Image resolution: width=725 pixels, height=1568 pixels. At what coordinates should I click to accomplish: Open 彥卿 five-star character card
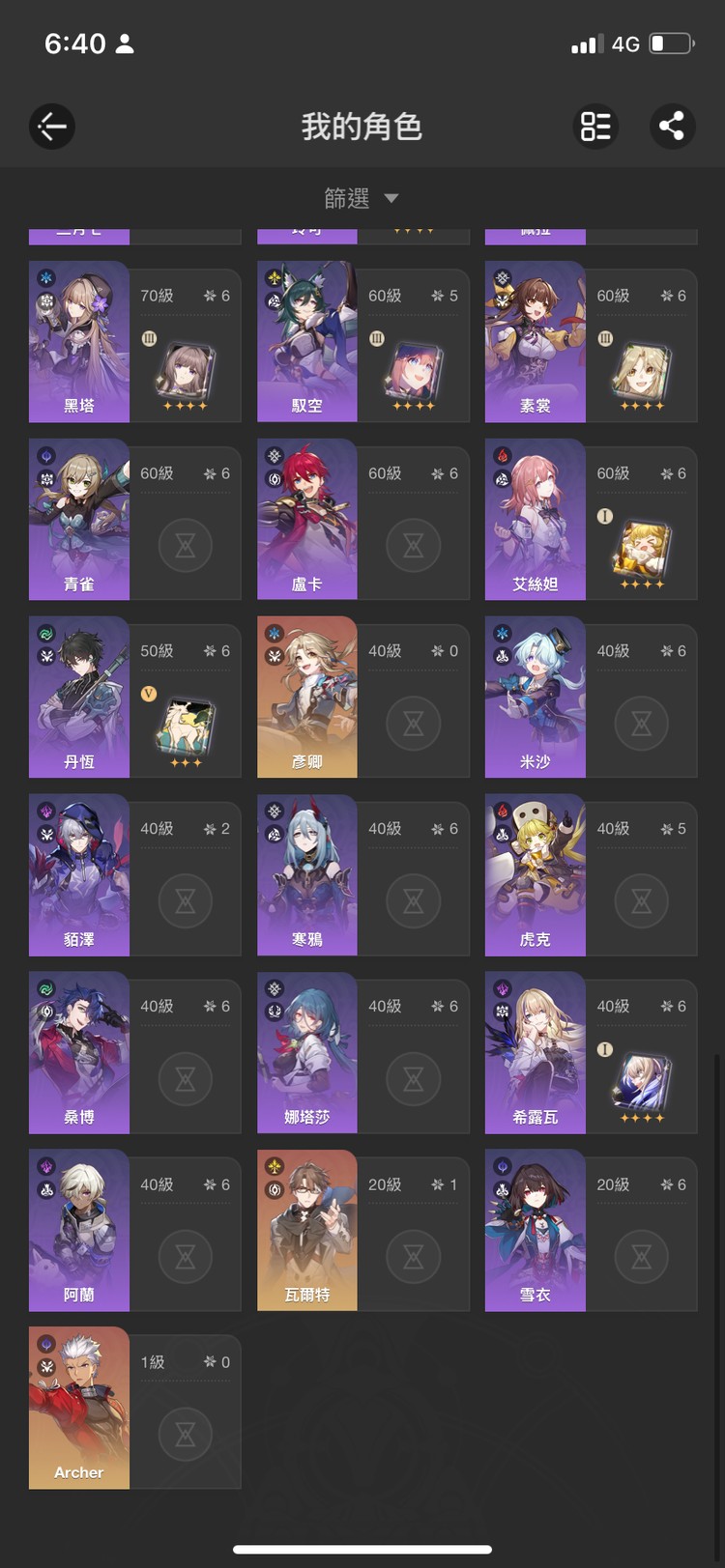pos(363,698)
